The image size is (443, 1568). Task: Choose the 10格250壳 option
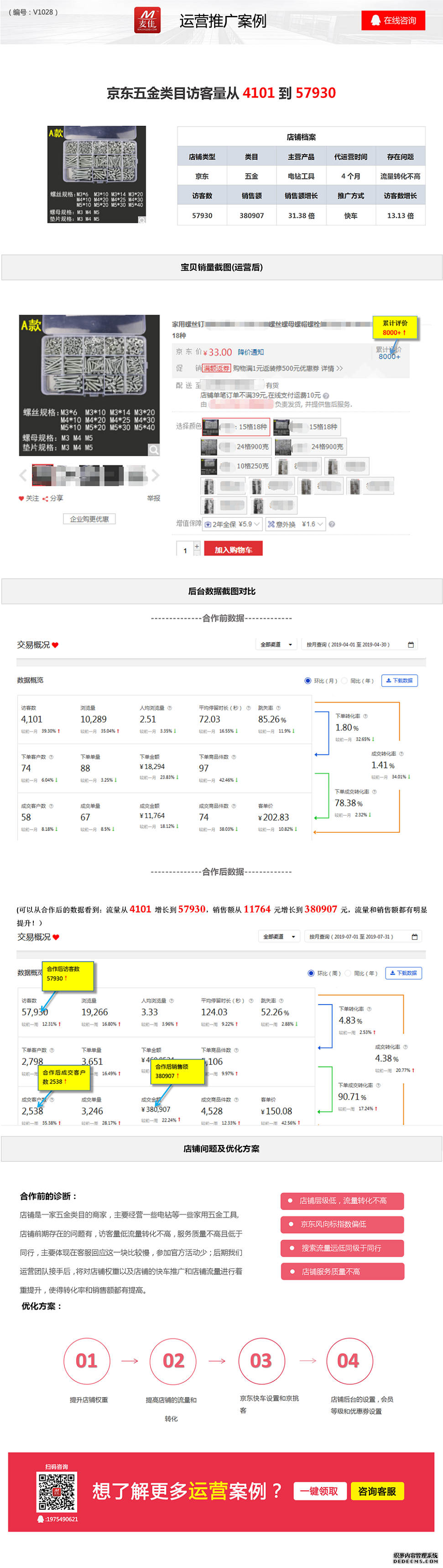coord(236,466)
